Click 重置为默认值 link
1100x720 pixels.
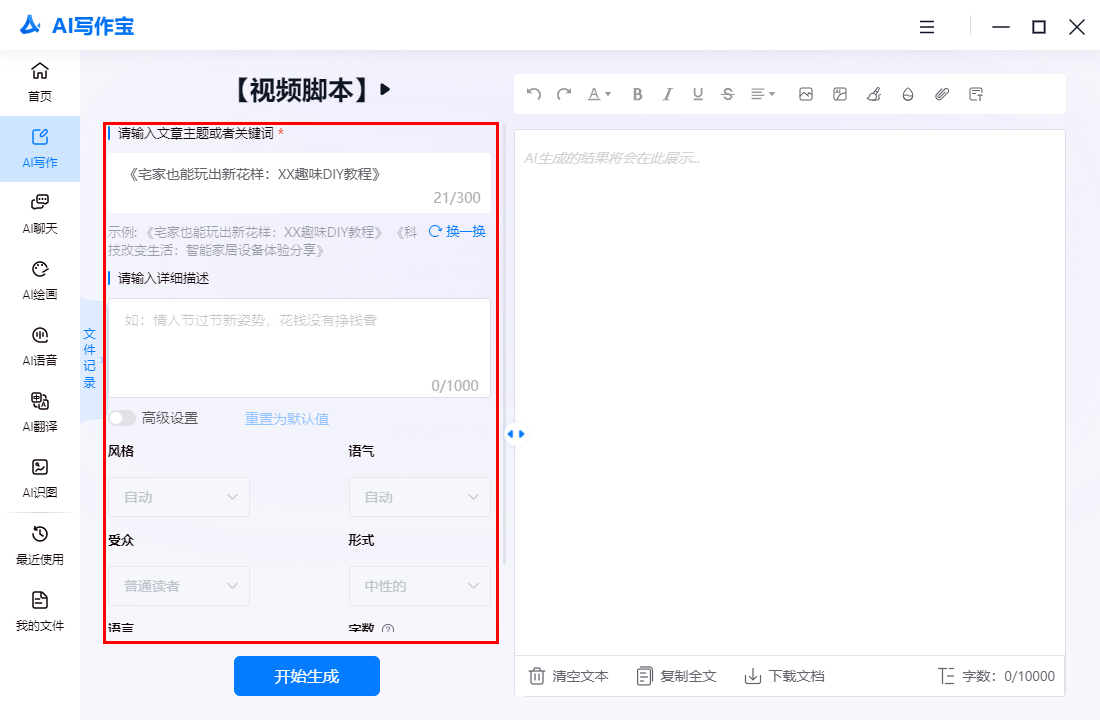point(287,419)
